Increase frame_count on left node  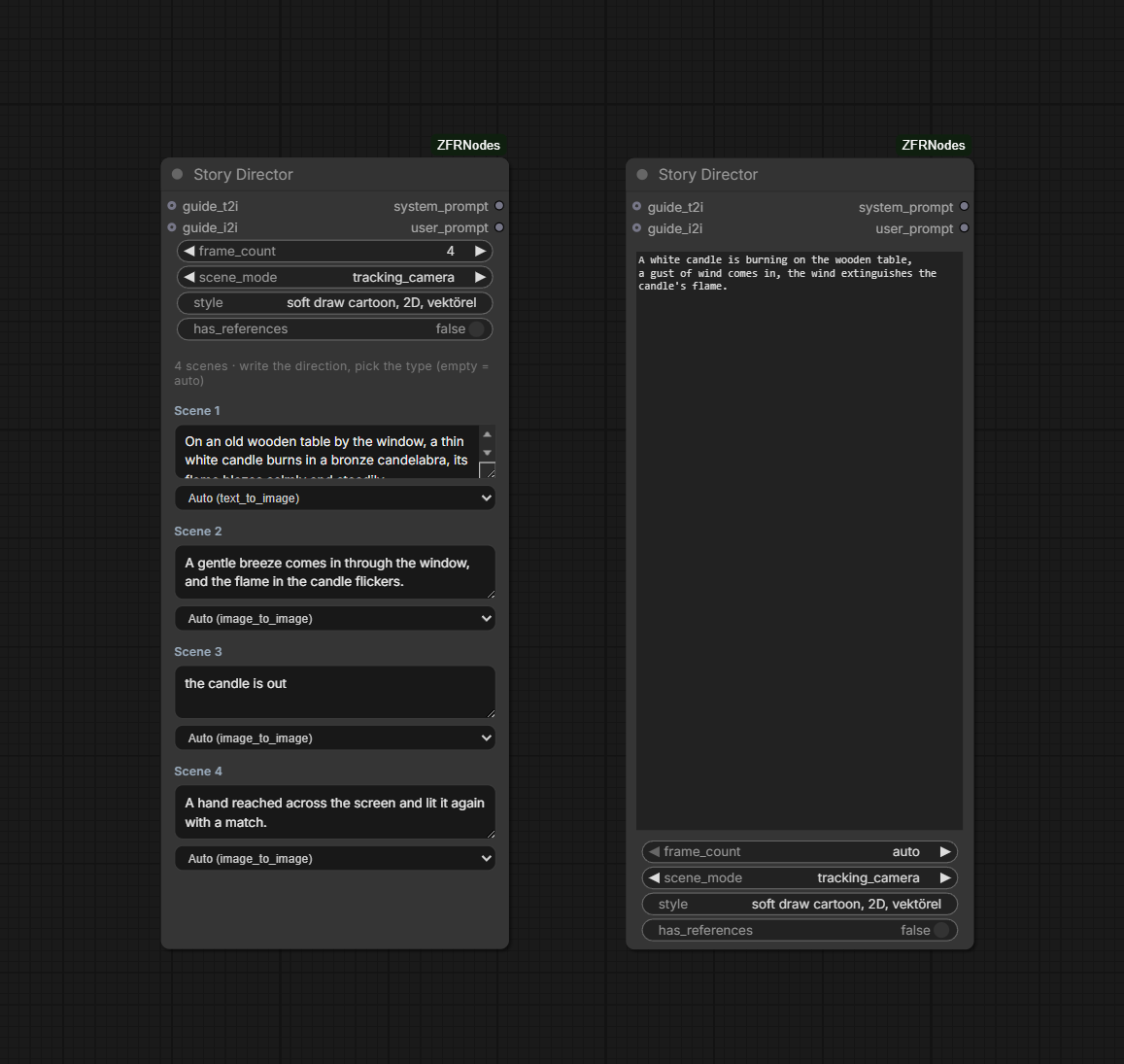[x=480, y=251]
